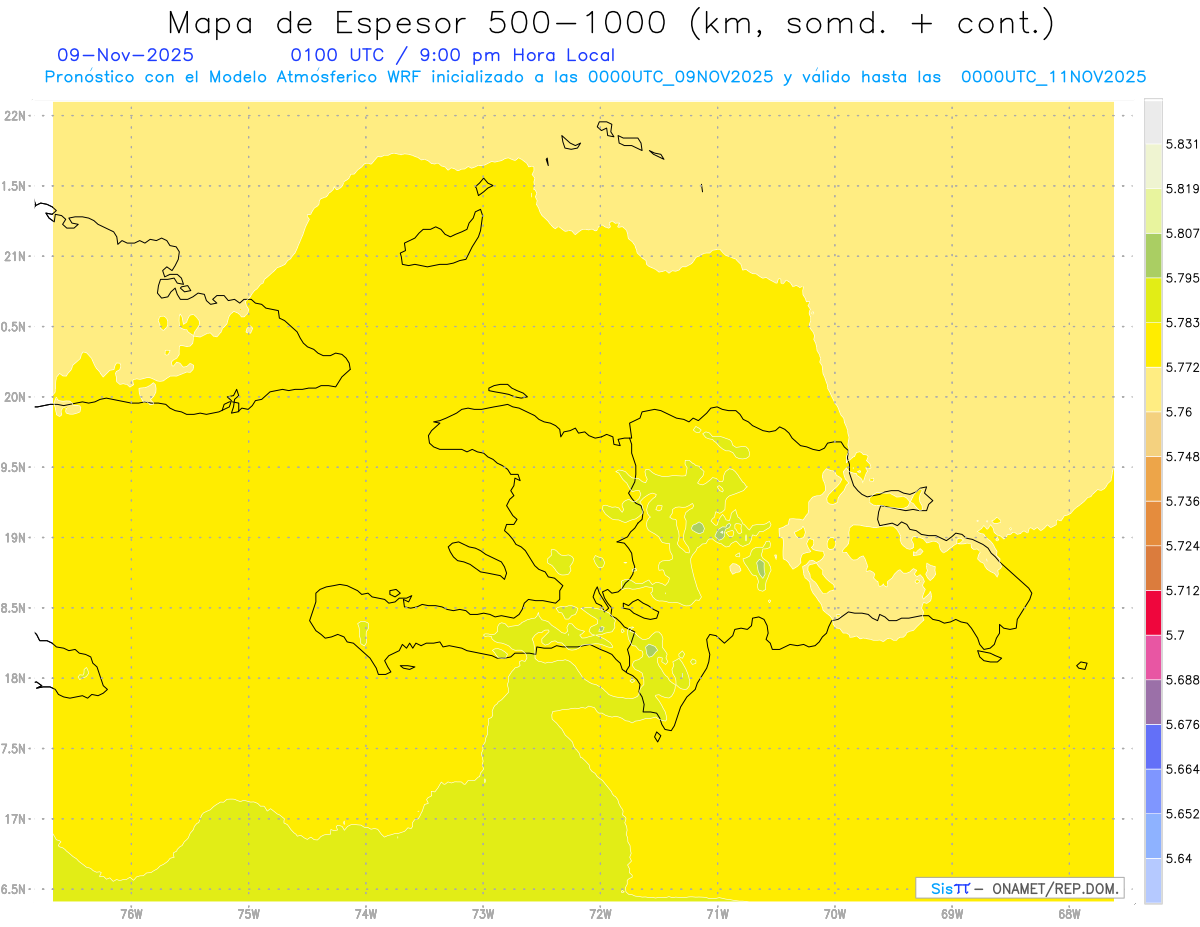Click the 22N latitude label
The image size is (1200, 927).
14,116
